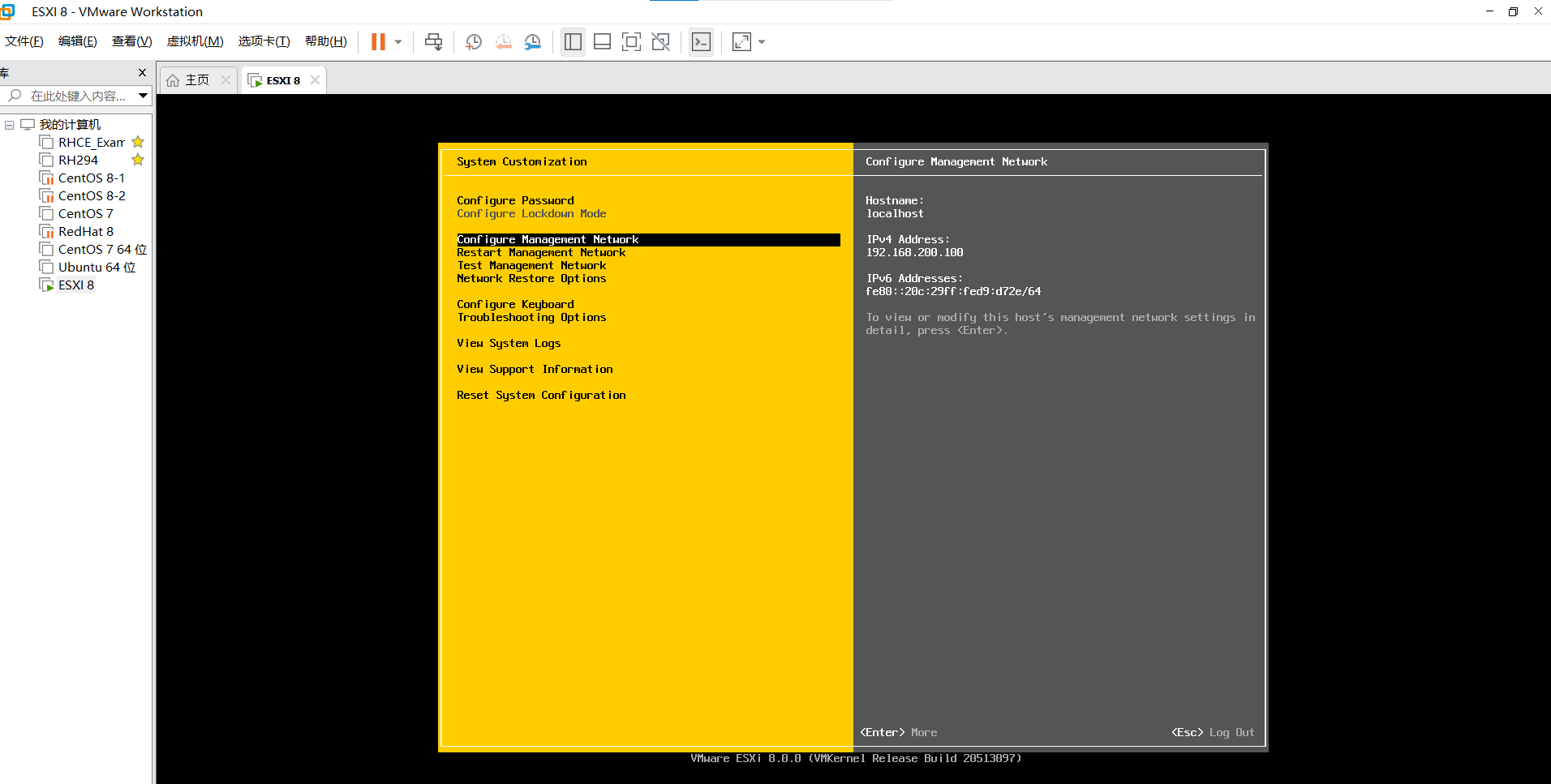
Task: Open the 查看(V) menu
Action: (131, 41)
